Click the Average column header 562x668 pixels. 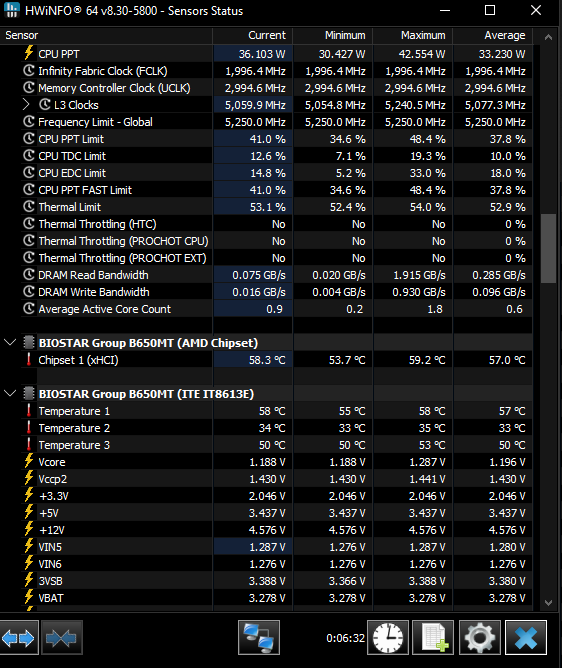pos(493,35)
